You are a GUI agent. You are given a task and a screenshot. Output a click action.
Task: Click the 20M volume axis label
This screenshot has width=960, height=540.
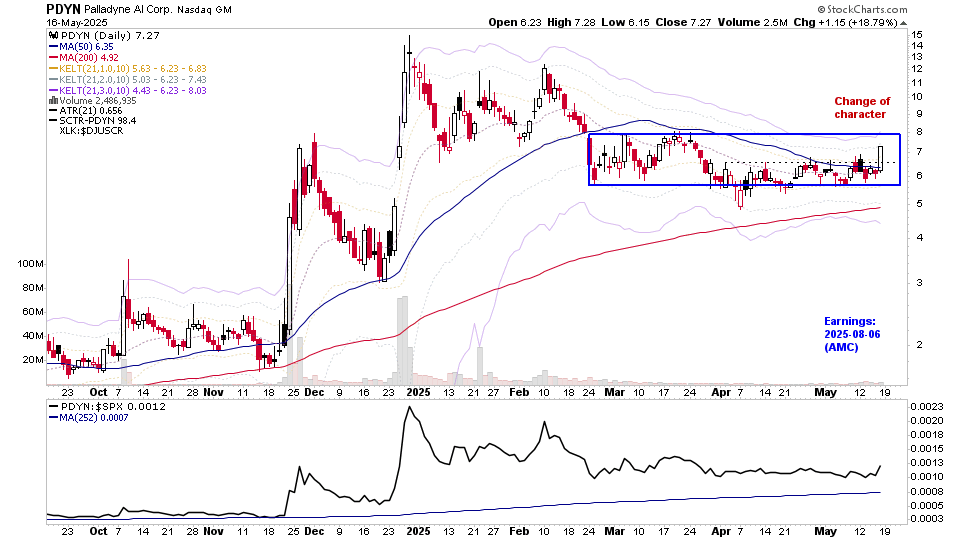click(x=33, y=359)
